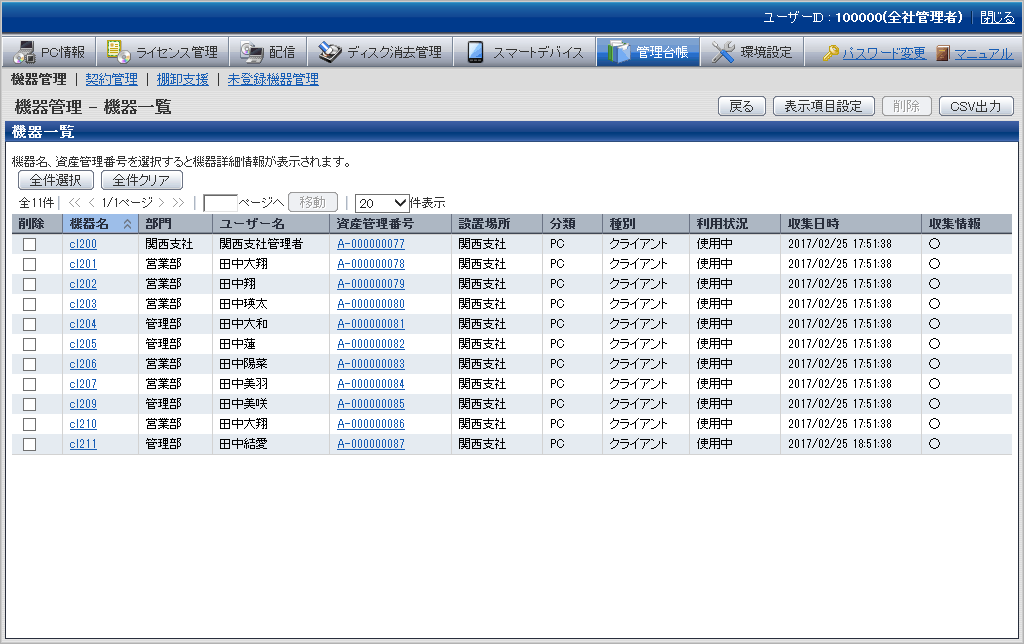This screenshot has width=1024, height=644.
Task: Click the page number input field
Action: (220, 202)
